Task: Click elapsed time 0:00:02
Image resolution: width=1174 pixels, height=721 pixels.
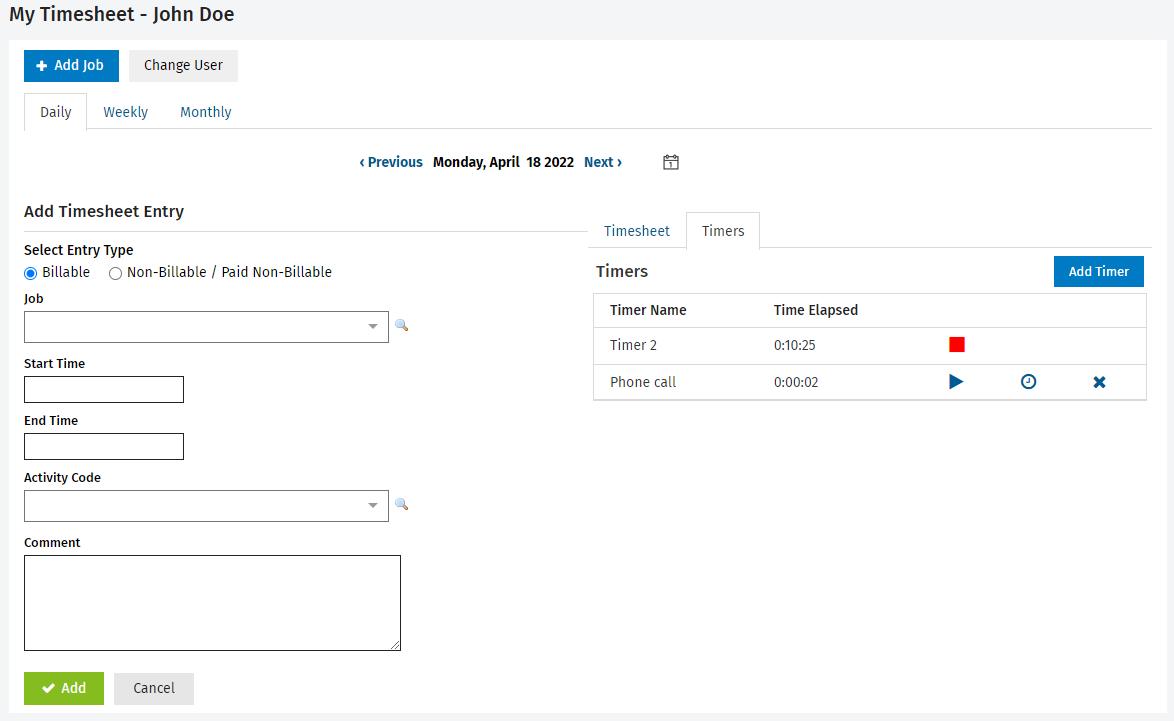Action: [x=796, y=383]
